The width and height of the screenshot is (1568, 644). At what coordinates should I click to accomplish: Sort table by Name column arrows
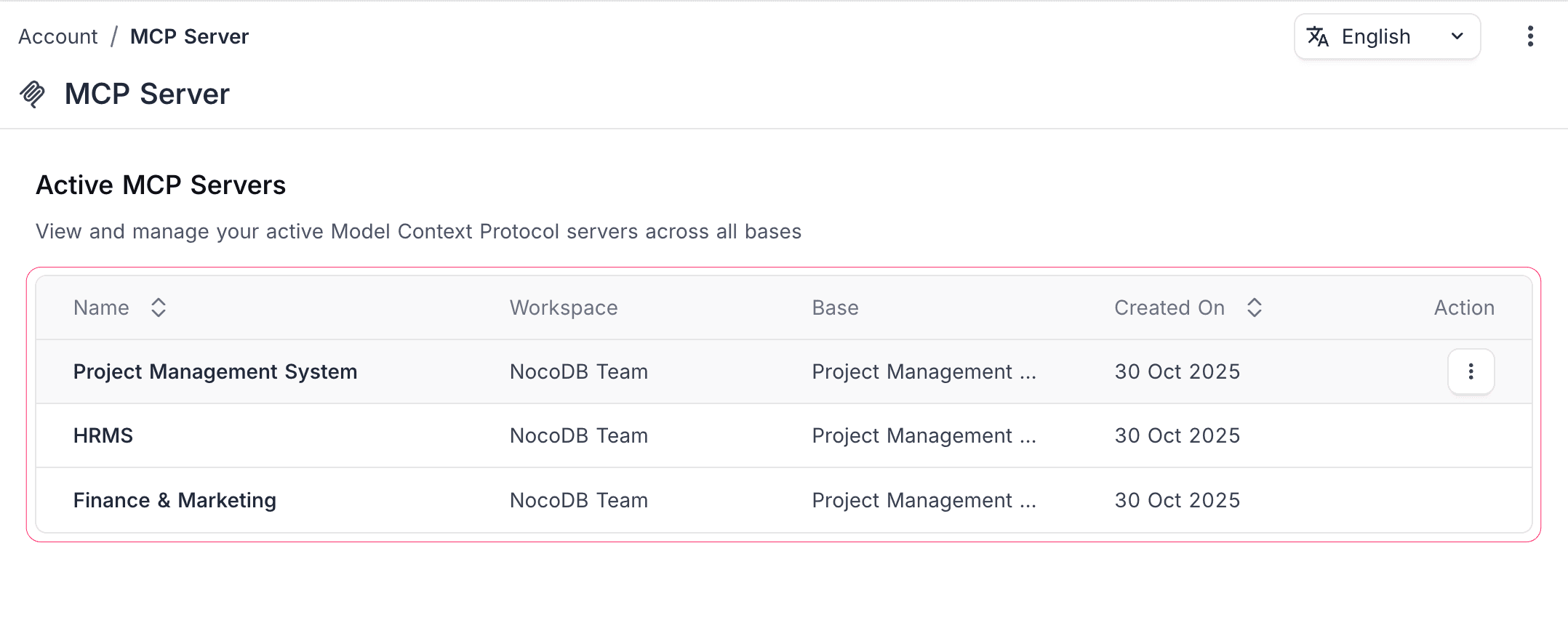159,307
